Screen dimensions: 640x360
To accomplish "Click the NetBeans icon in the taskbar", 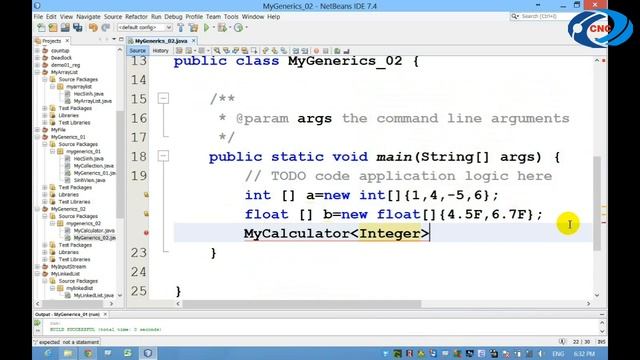I will pos(148,353).
